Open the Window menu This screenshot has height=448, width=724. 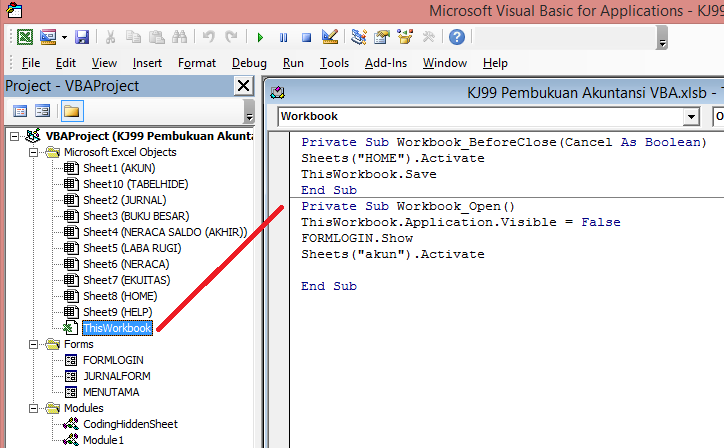click(x=445, y=63)
